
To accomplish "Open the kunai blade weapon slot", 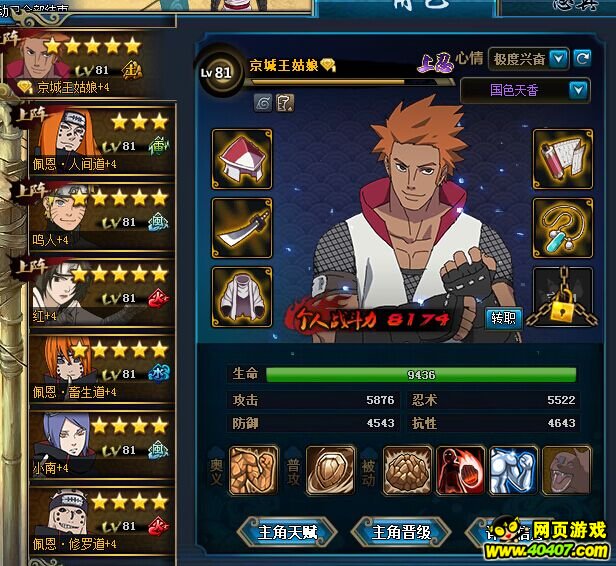I will tap(242, 228).
